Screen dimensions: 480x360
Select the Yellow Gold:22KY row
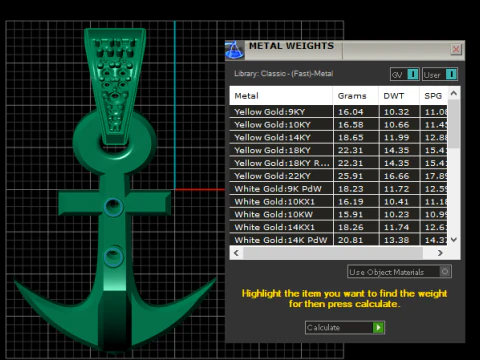(x=338, y=176)
